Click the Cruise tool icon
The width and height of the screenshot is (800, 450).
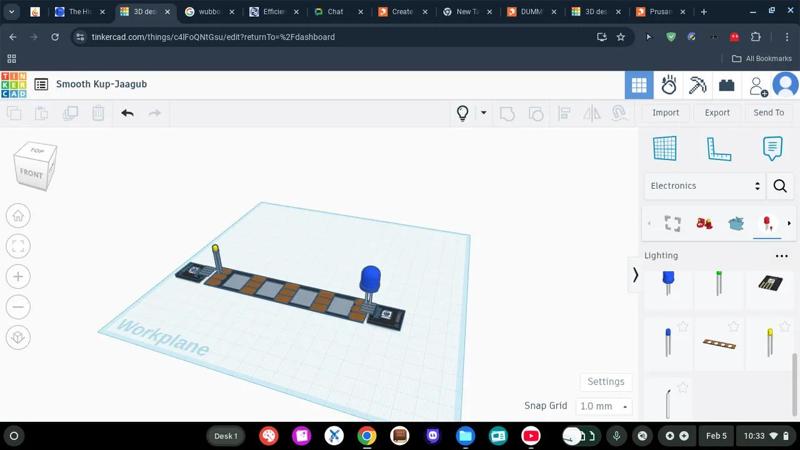click(x=619, y=113)
